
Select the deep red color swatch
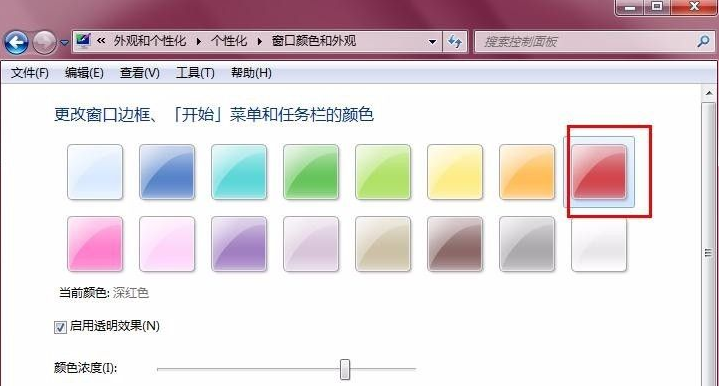tap(599, 172)
